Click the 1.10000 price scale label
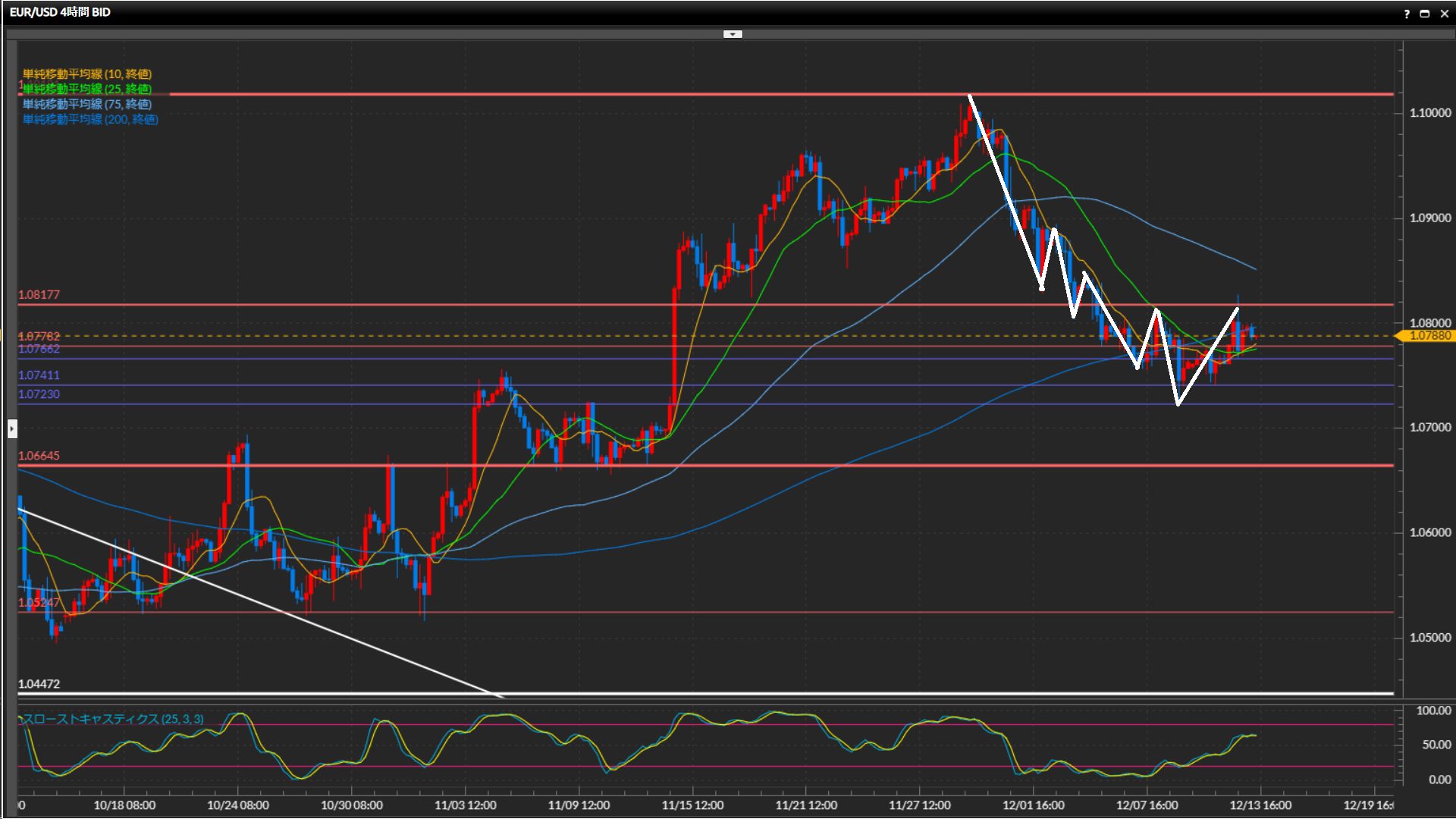 [x=1429, y=113]
